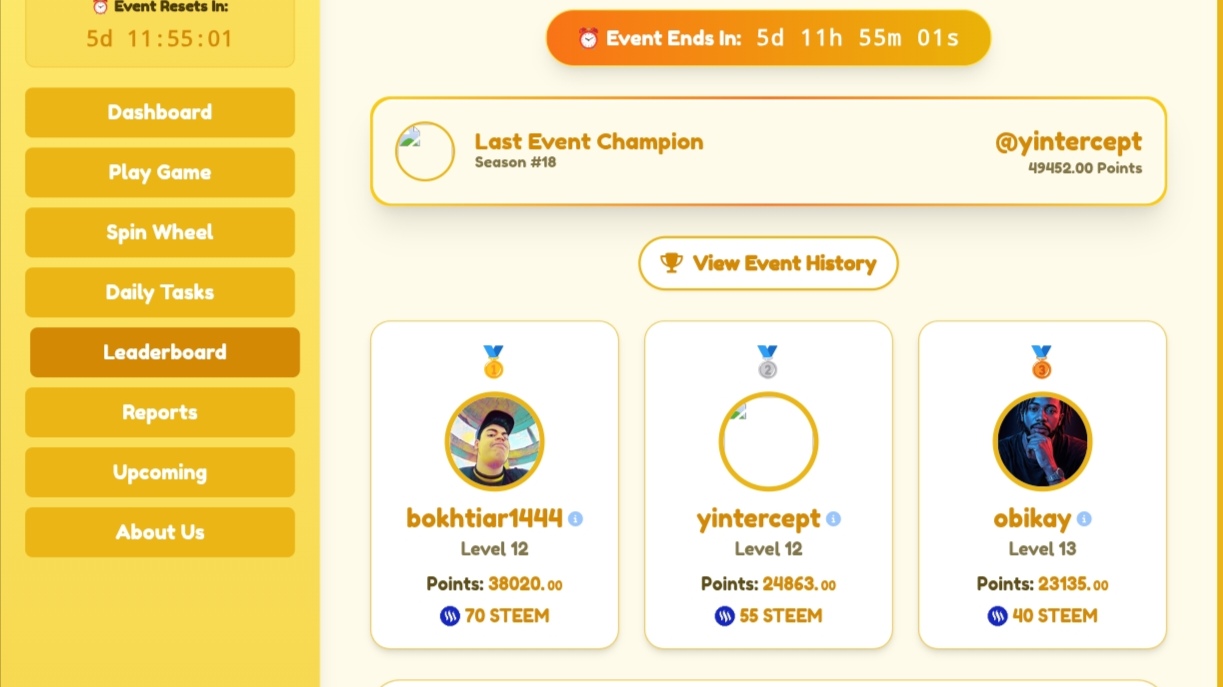Click the STEEM logo beside 70 STEEM
The height and width of the screenshot is (687, 1223).
click(450, 616)
